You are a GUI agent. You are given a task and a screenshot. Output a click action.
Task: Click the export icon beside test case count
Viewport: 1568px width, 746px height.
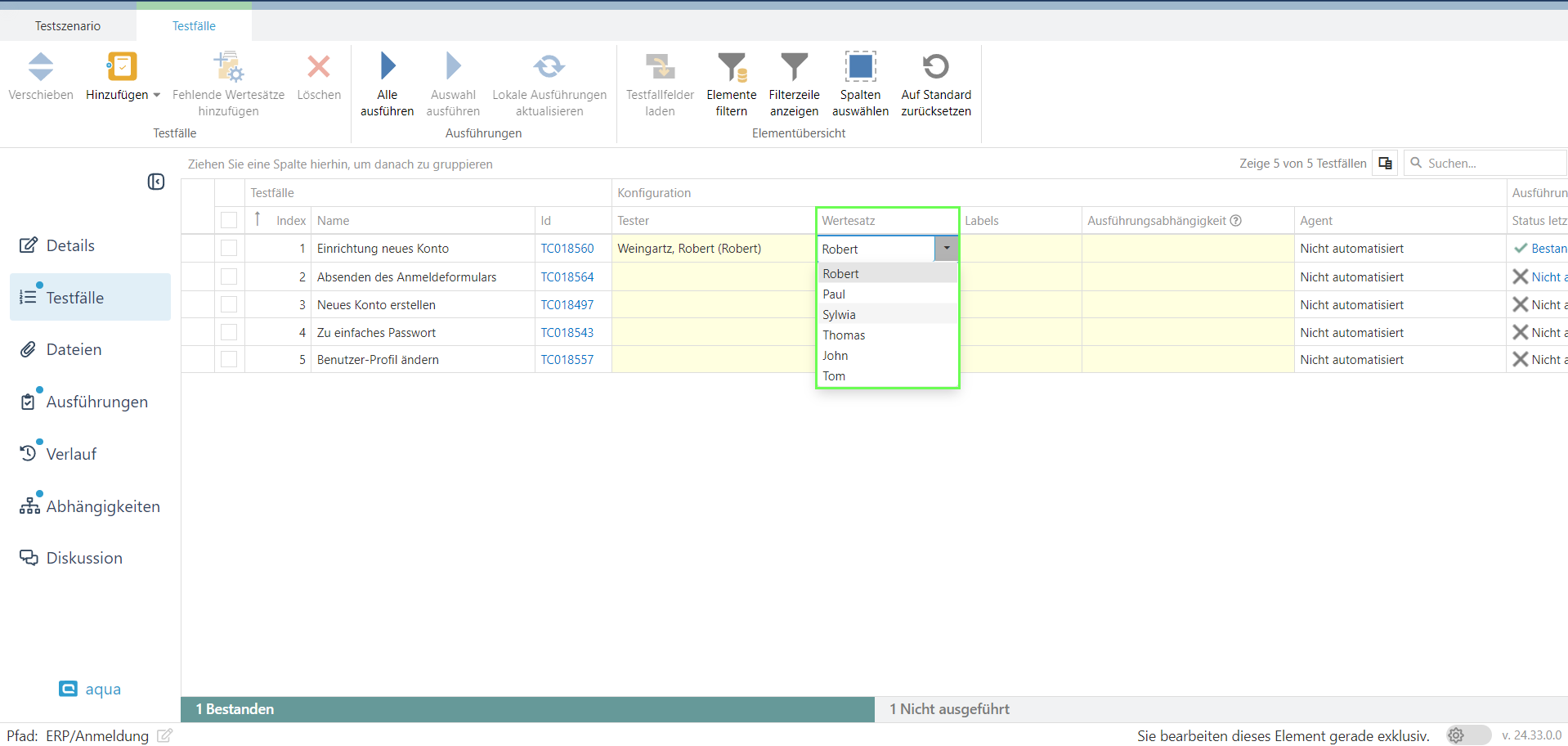(x=1385, y=164)
